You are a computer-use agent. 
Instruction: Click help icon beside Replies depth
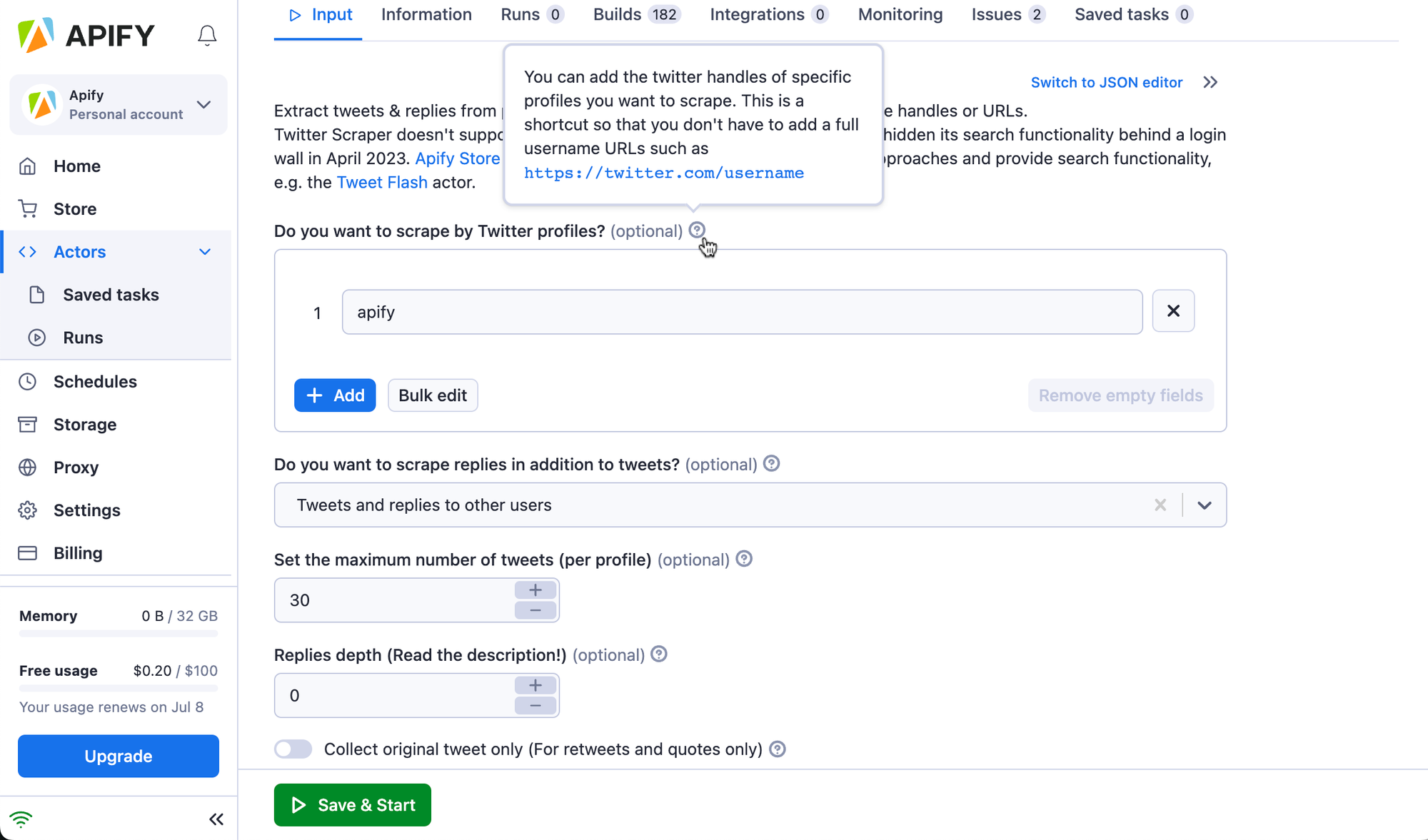pos(659,654)
